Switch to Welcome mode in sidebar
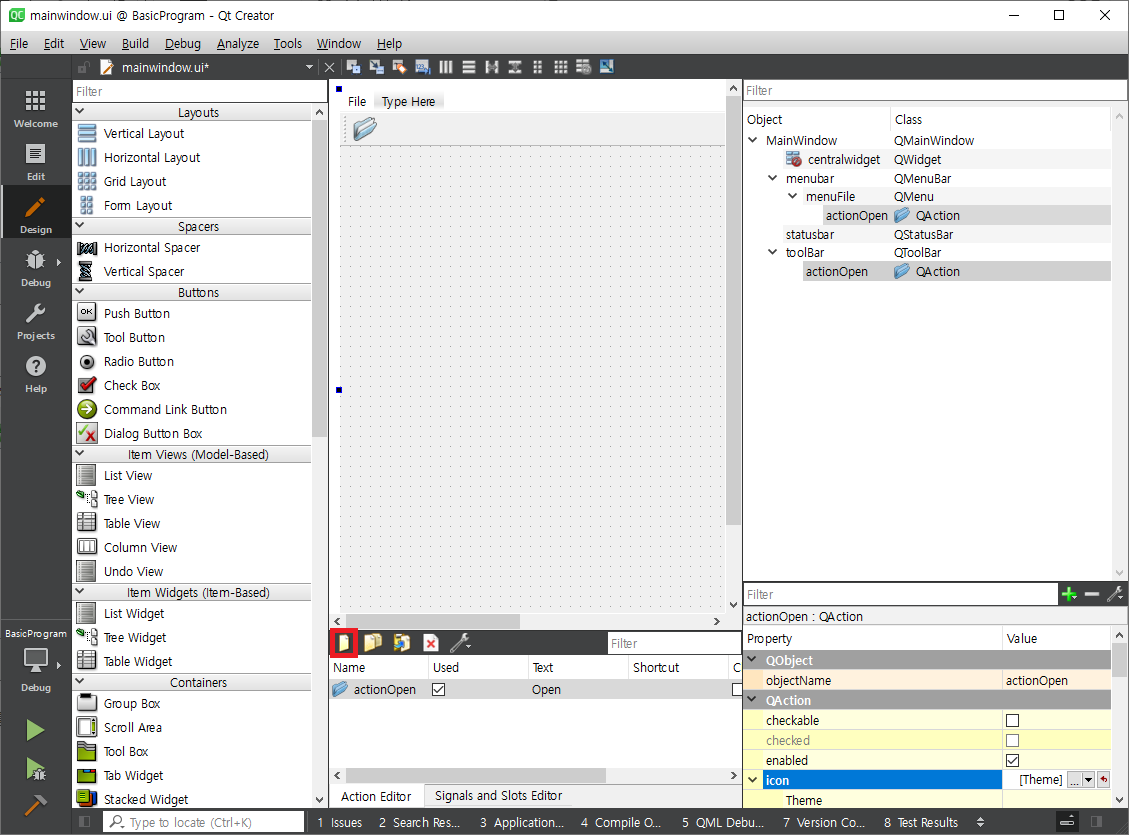The height and width of the screenshot is (835, 1129). pos(36,108)
